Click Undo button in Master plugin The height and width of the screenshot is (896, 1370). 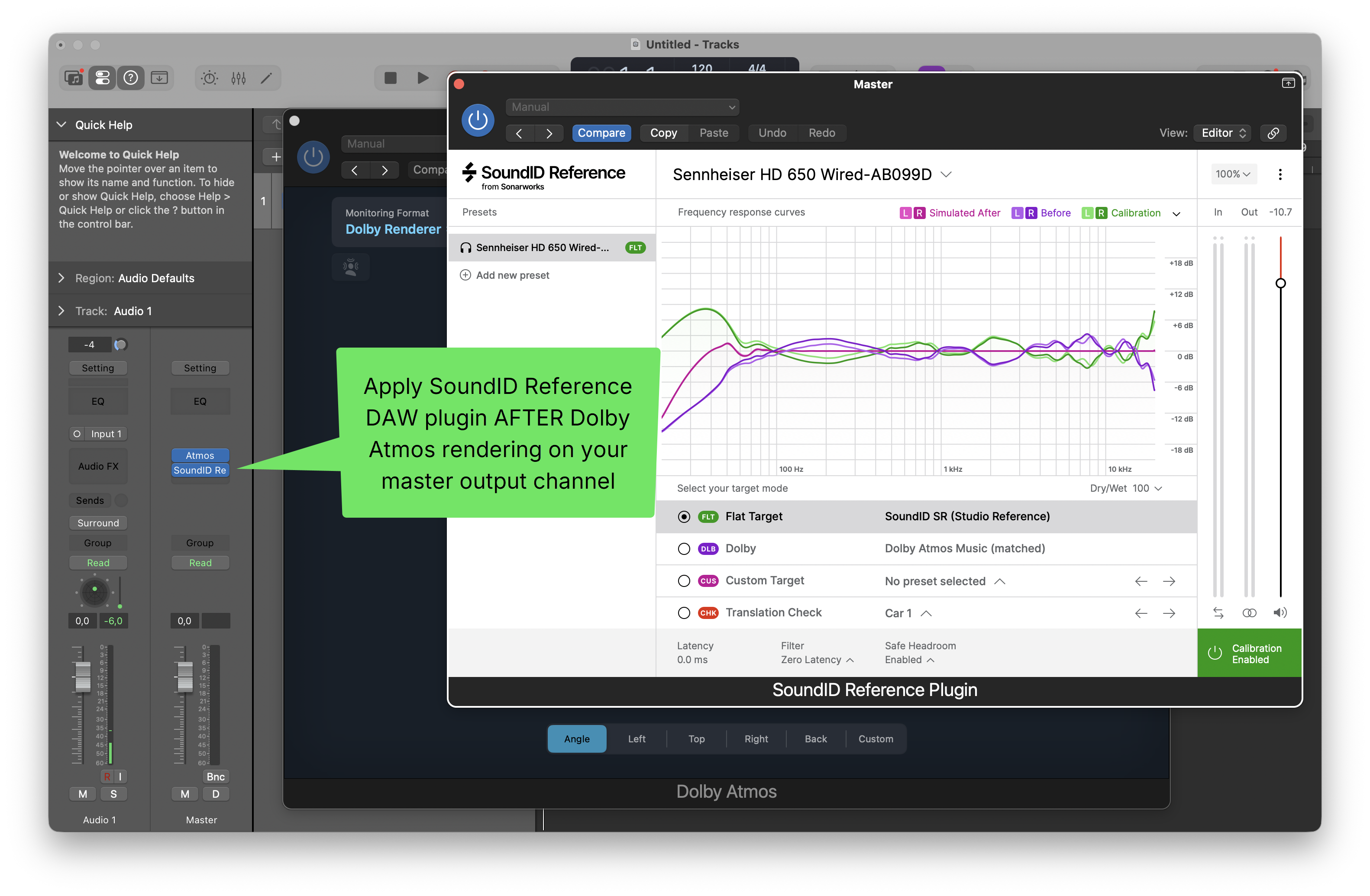(x=772, y=133)
